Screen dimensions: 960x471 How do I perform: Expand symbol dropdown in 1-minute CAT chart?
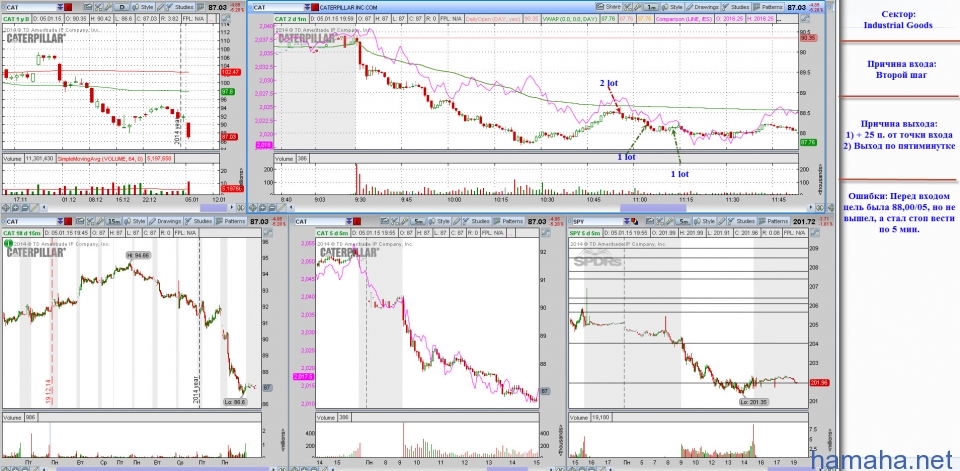[307, 7]
